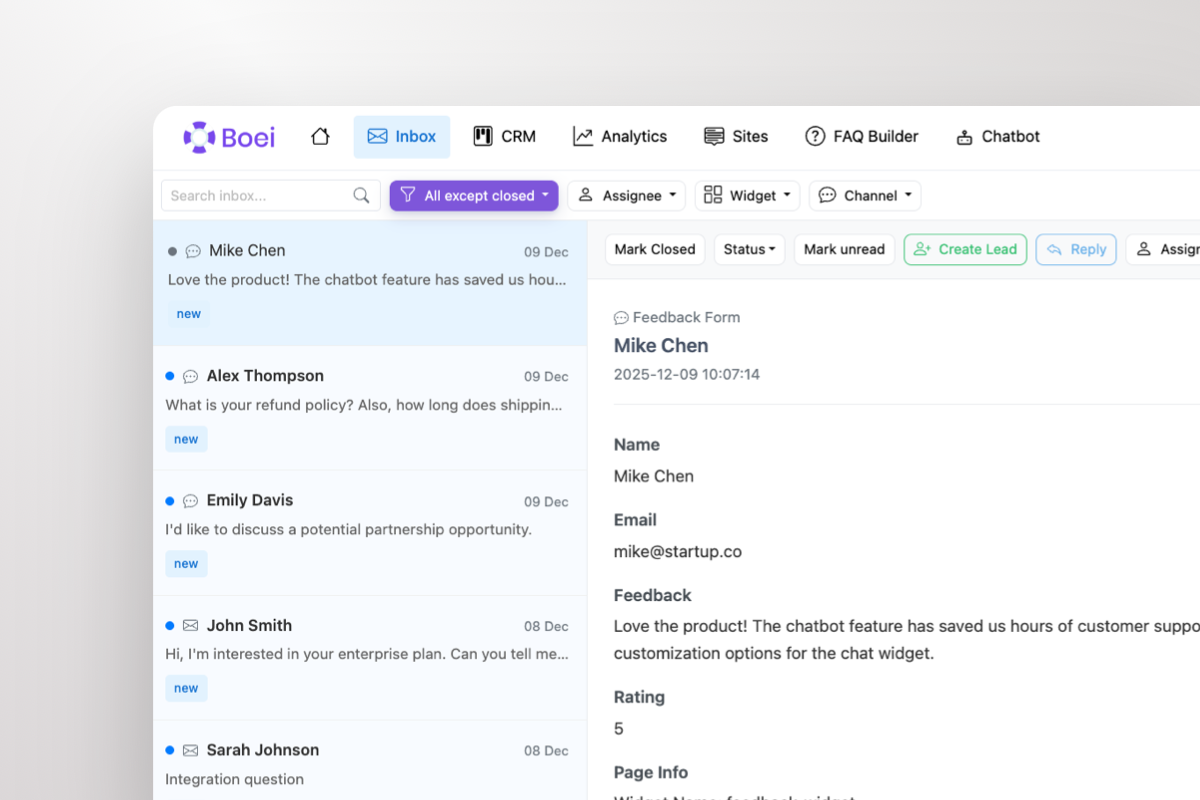Toggle the unread blue dot on Emily Davis
Viewport: 1200px width, 800px height.
169,500
